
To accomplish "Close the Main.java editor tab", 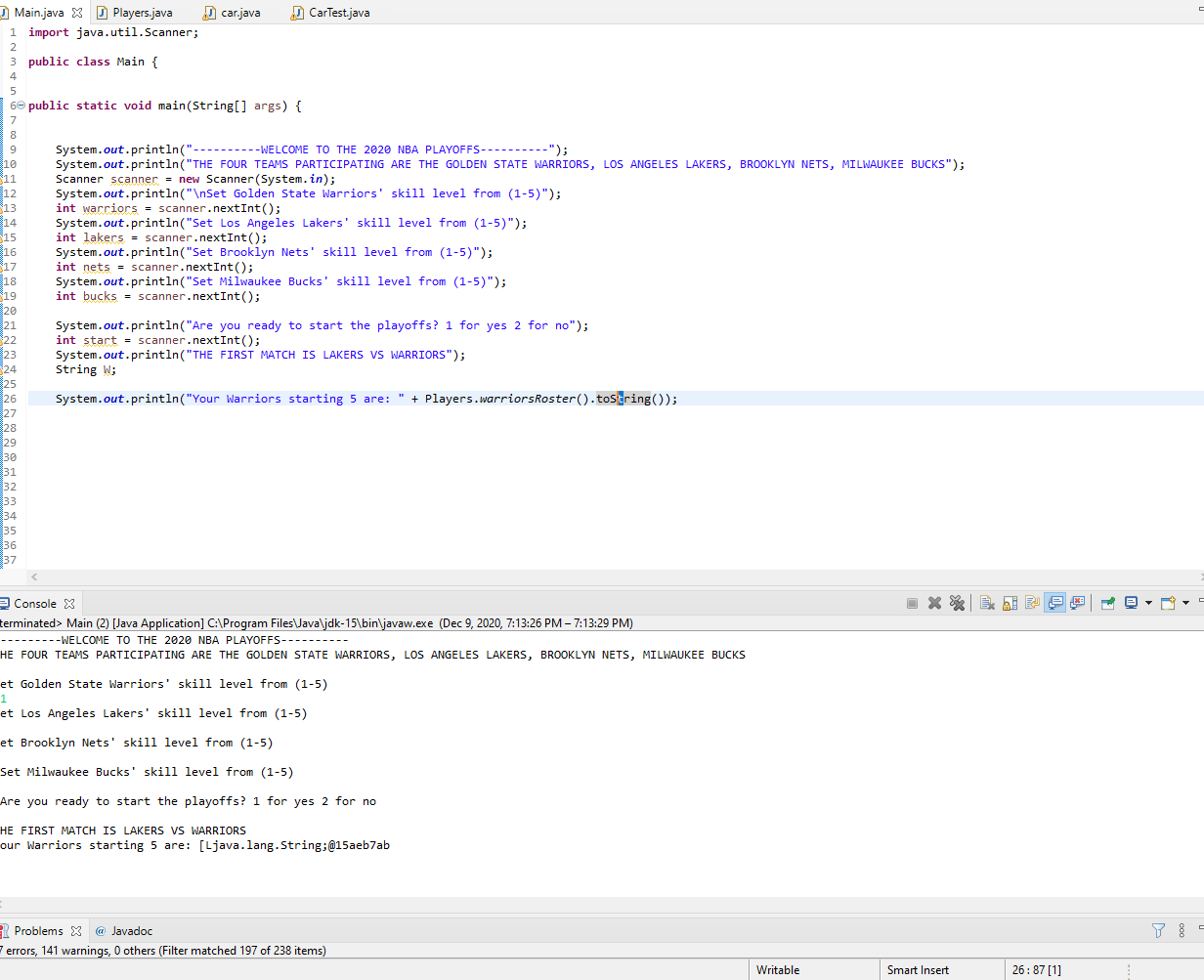I will click(x=78, y=13).
